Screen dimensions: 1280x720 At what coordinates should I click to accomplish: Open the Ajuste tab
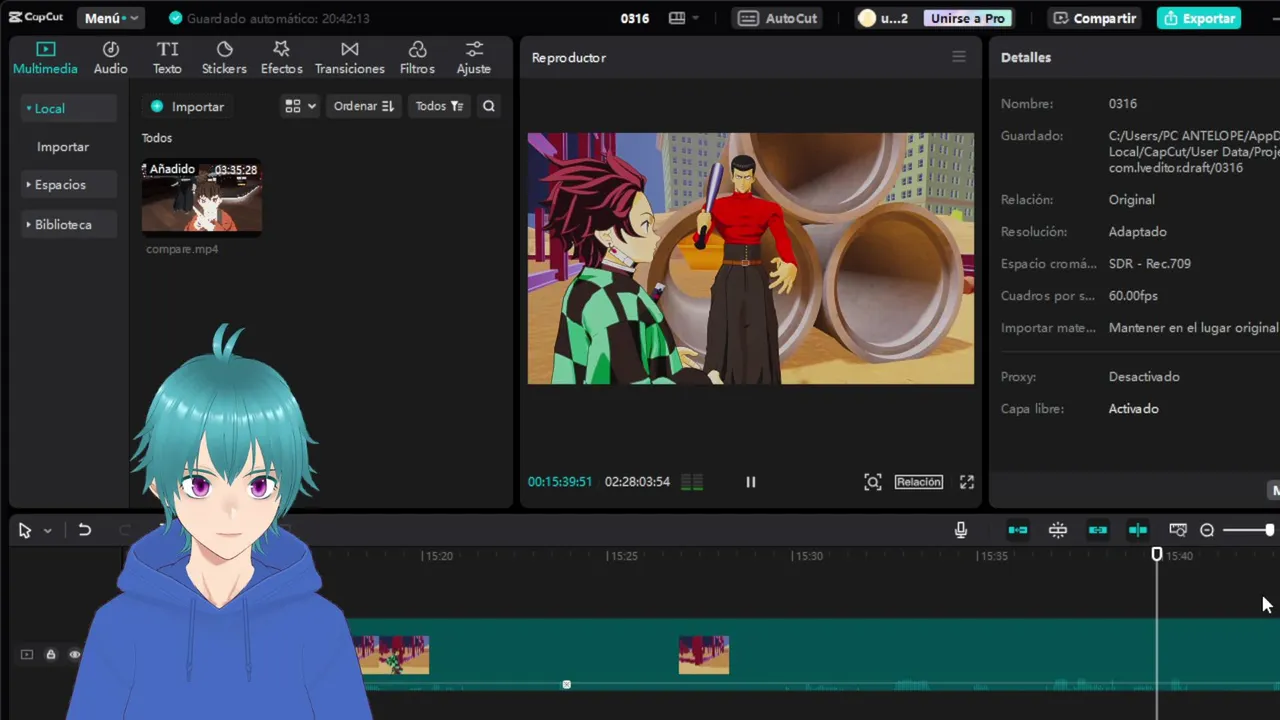[474, 58]
